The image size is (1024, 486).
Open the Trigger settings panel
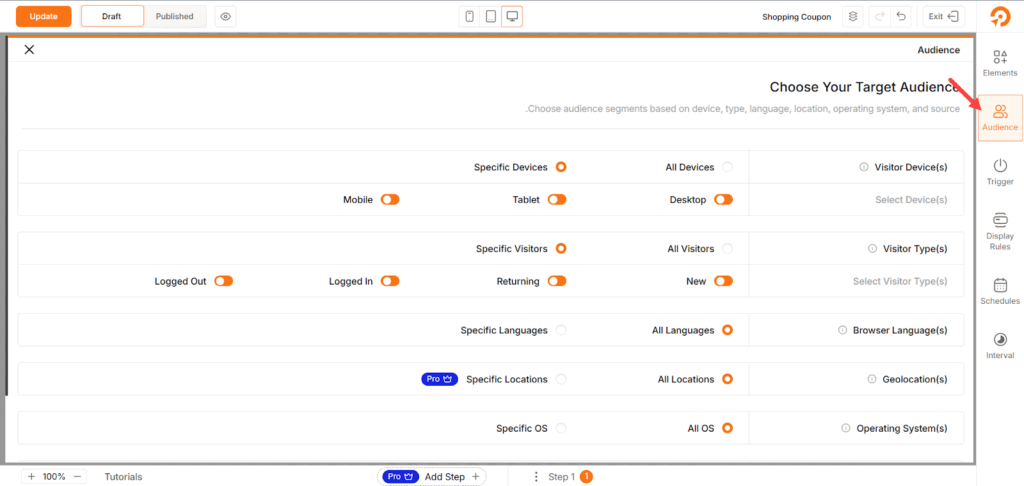click(1000, 171)
